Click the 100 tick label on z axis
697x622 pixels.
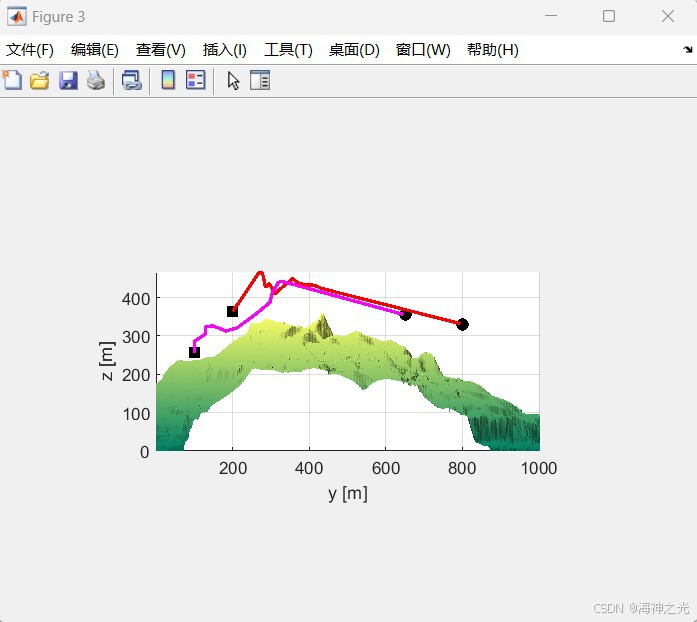[136, 414]
